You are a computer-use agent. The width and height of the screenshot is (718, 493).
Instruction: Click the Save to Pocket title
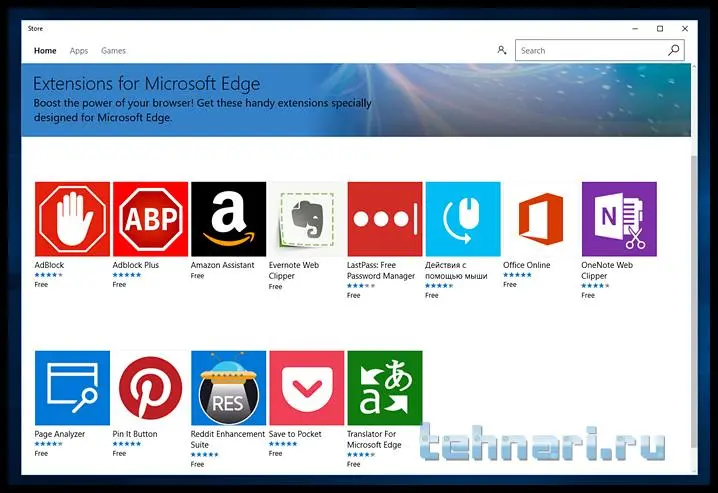tap(295, 434)
